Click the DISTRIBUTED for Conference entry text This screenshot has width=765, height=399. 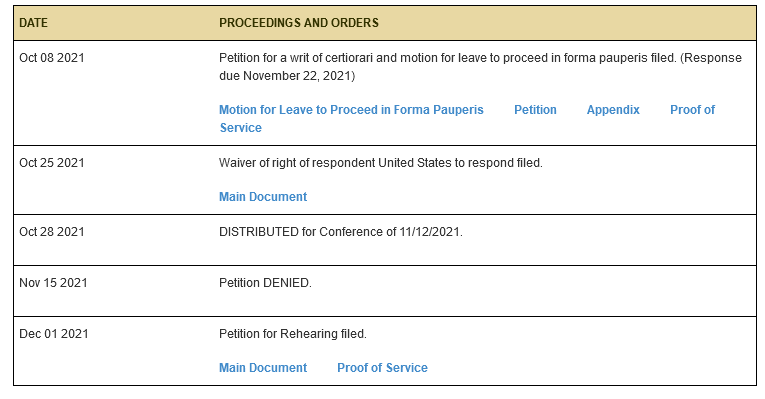tap(341, 232)
